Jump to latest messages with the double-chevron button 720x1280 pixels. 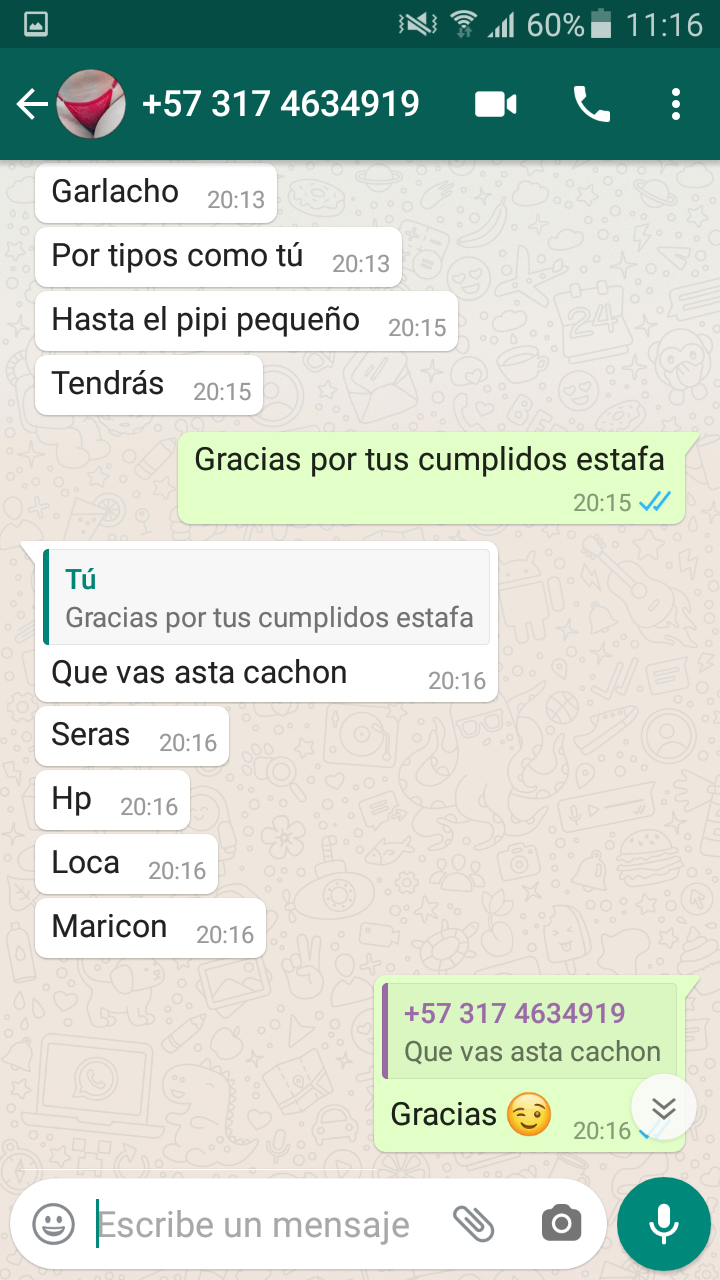[x=664, y=1107]
